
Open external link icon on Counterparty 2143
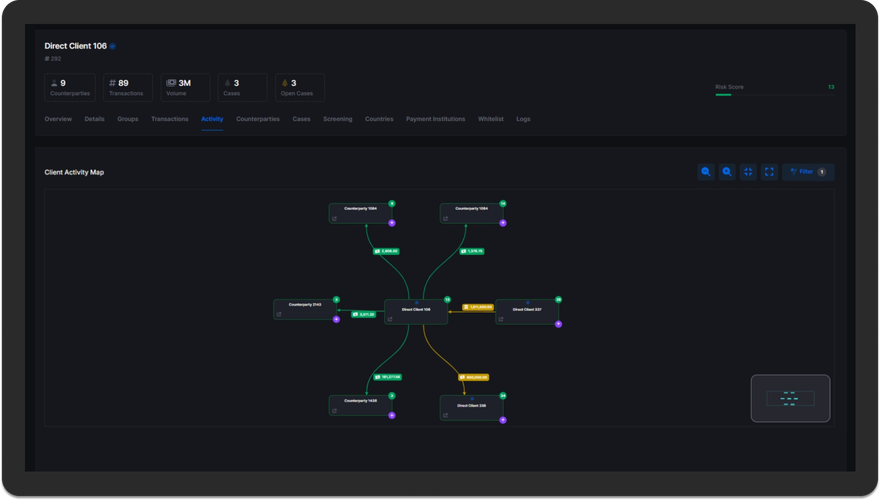279,315
